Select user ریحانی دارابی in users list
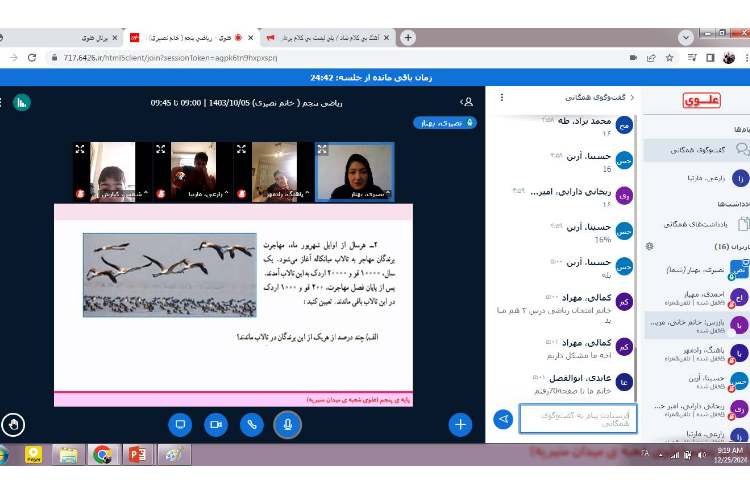 (x=697, y=410)
